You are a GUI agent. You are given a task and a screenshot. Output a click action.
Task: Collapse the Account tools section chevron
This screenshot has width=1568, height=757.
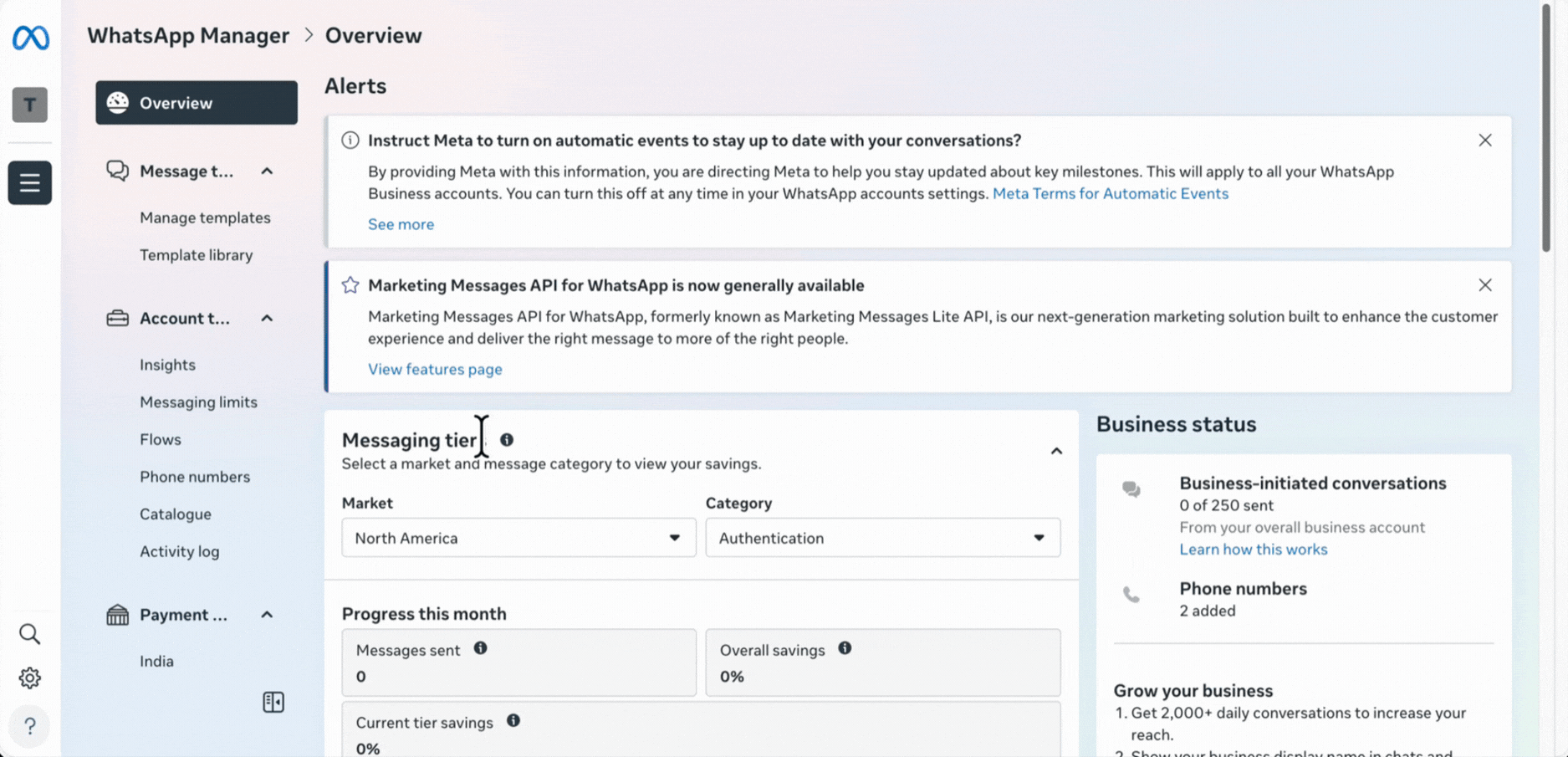pos(267,319)
